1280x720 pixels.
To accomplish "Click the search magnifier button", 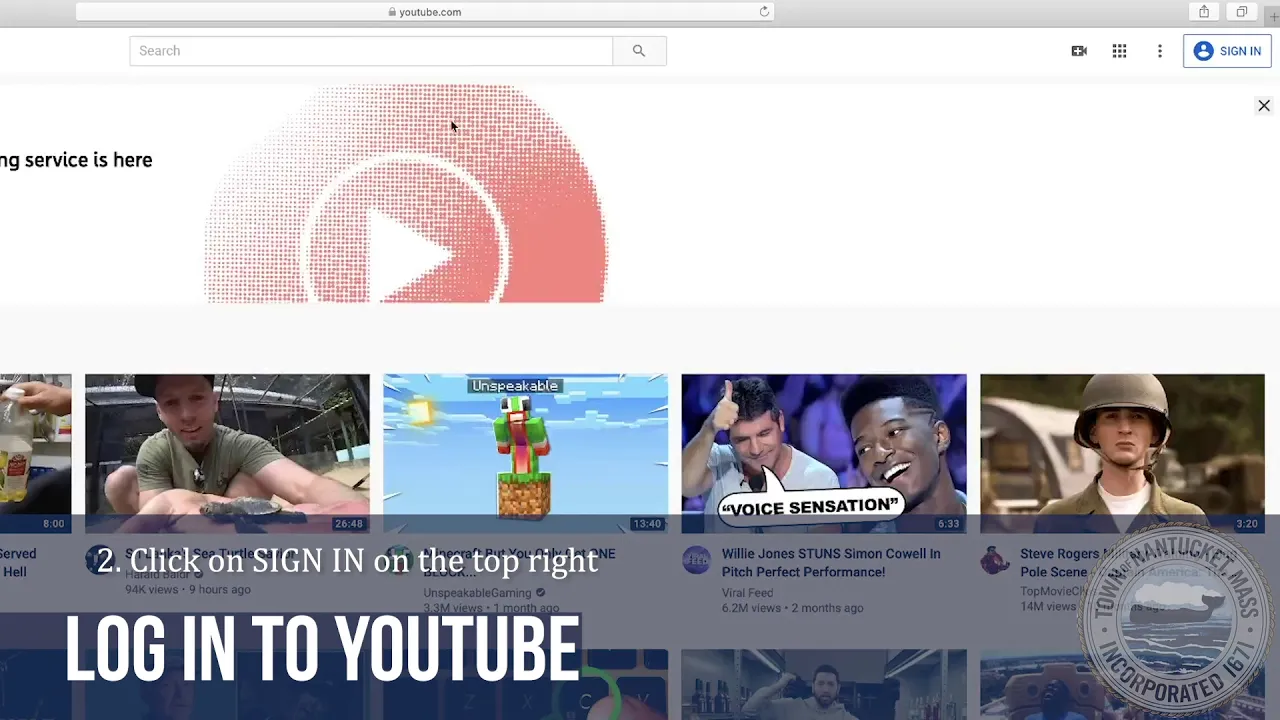I will coord(639,51).
